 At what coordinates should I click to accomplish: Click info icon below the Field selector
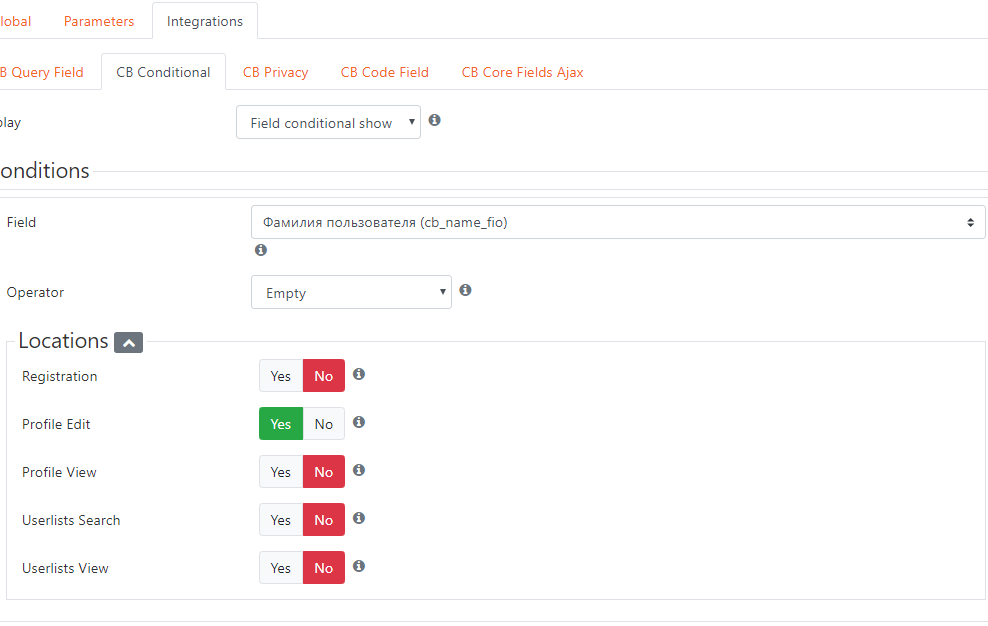261,250
